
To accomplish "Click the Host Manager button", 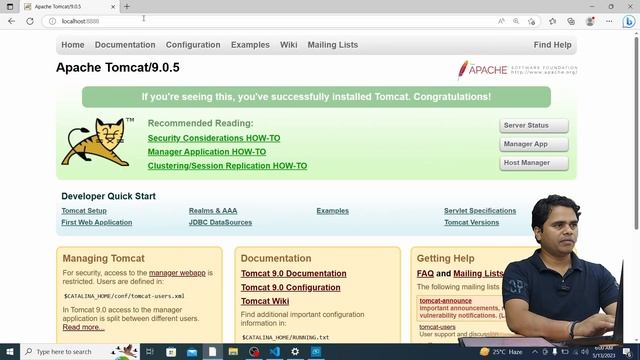I will coord(534,163).
